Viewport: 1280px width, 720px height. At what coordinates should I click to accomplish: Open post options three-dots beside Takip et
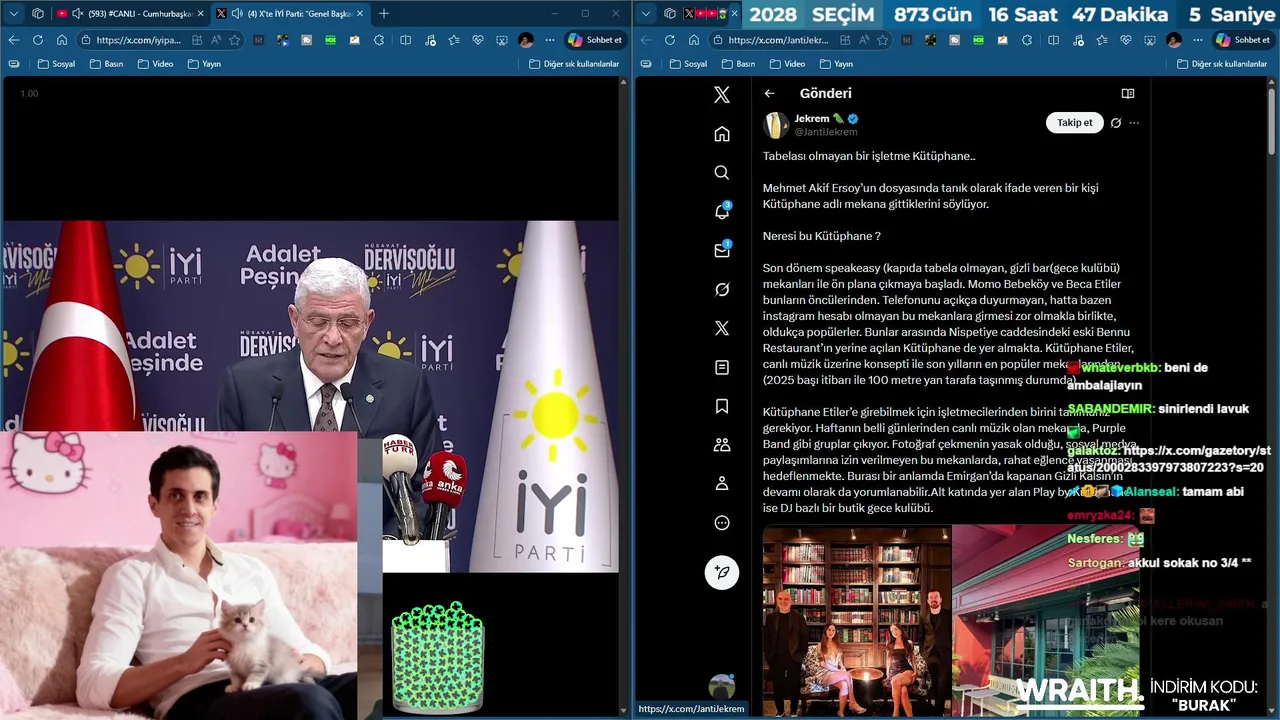pos(1134,123)
